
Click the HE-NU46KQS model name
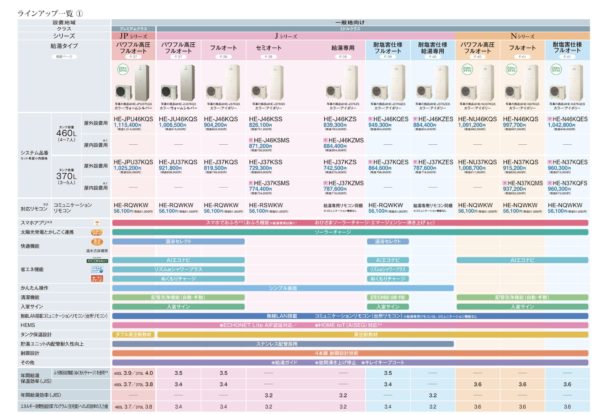477,119
